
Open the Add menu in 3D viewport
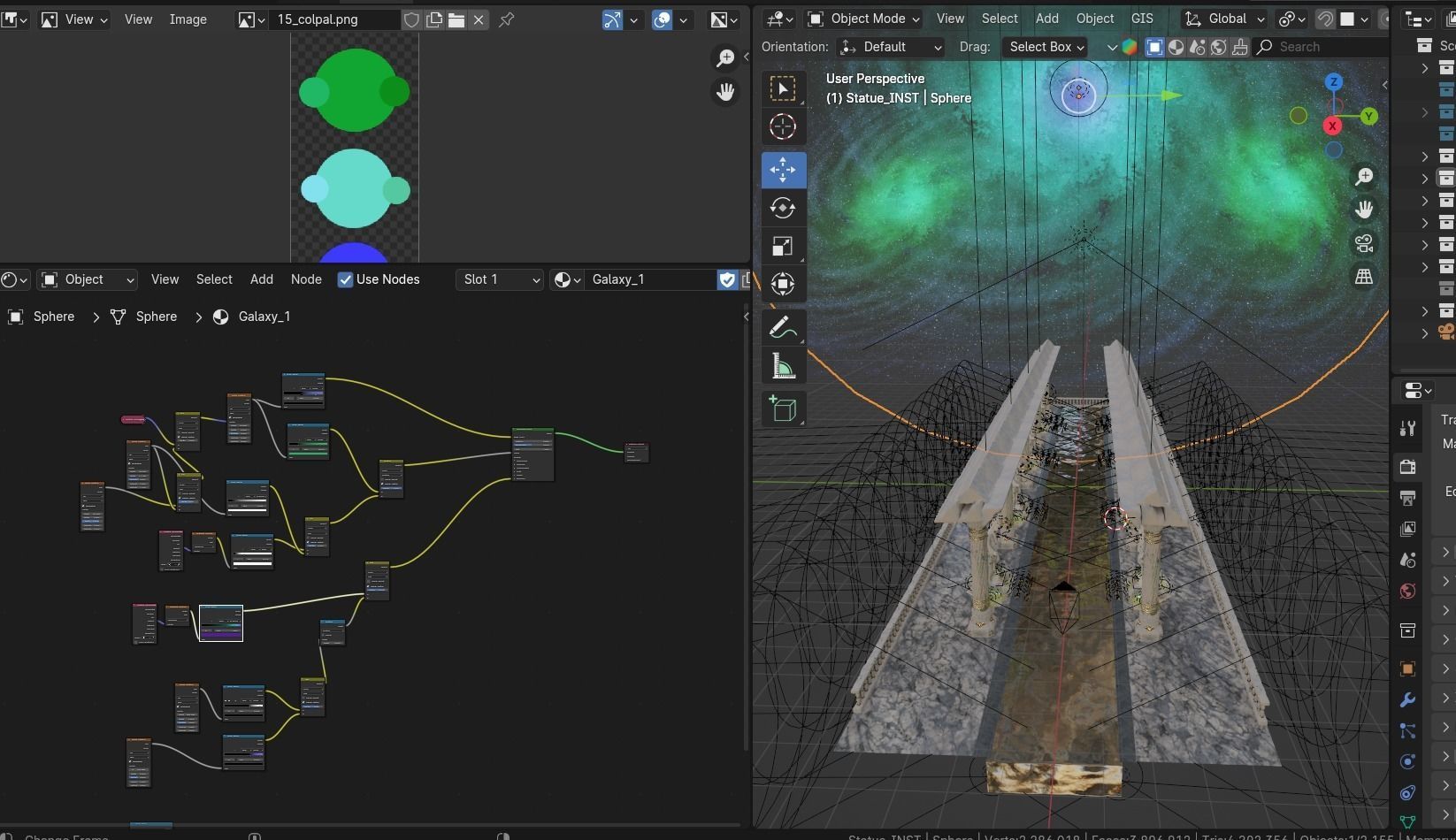1047,19
